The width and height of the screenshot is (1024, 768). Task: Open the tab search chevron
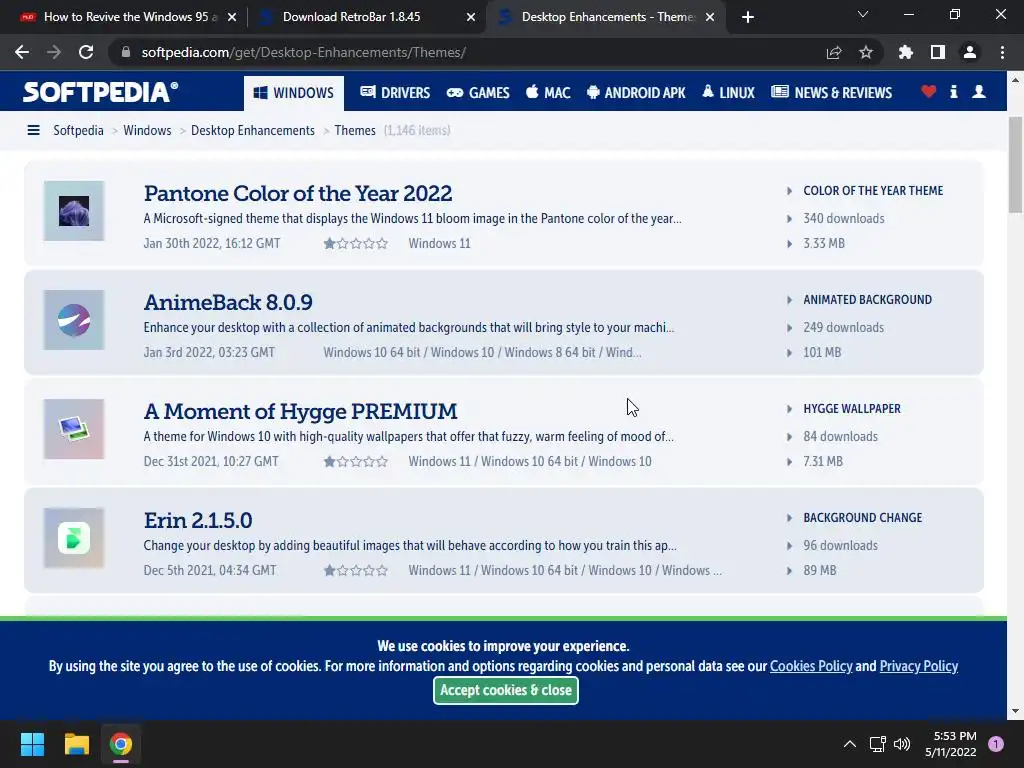point(863,14)
